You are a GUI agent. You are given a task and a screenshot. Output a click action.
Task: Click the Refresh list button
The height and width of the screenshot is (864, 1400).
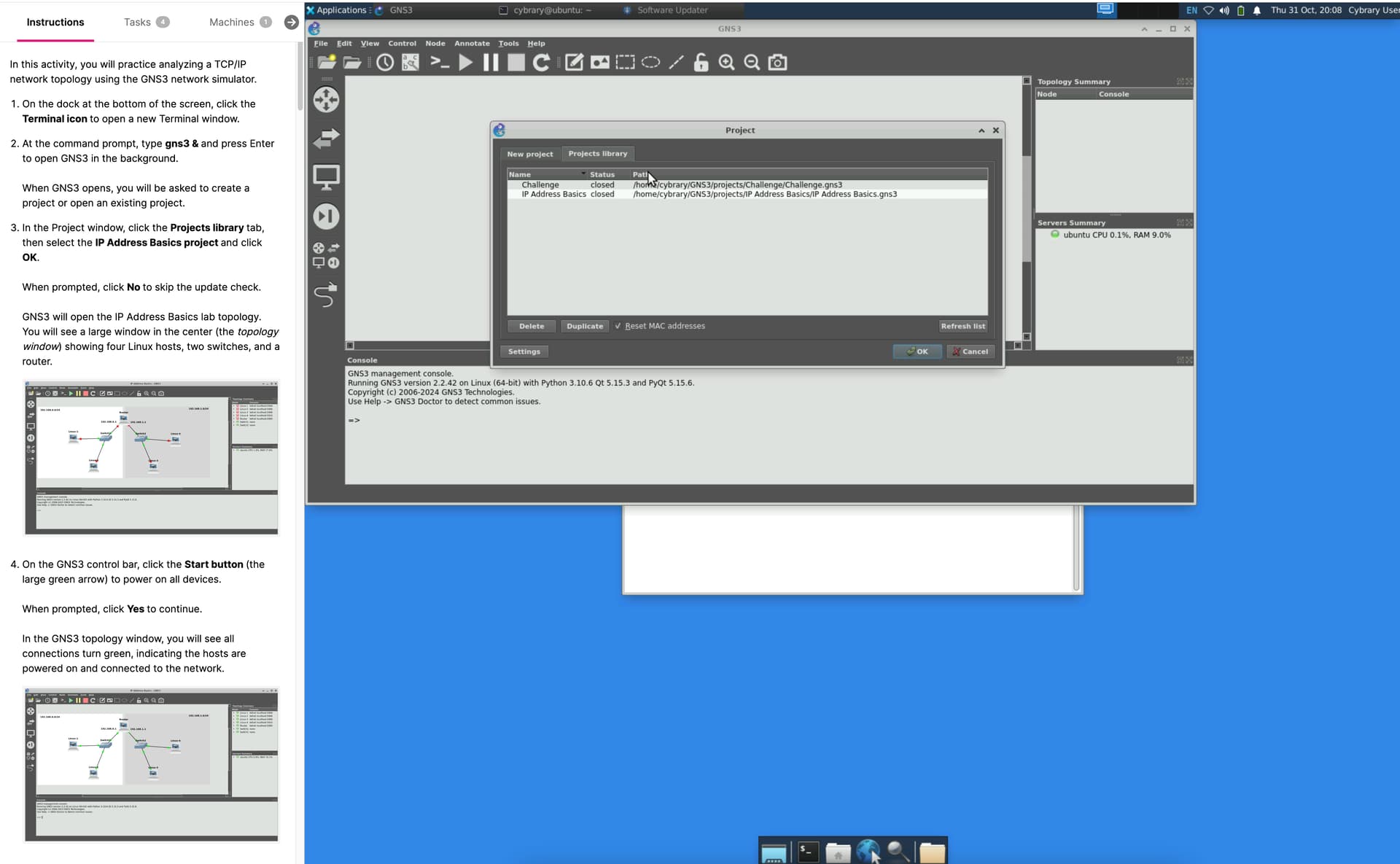point(962,326)
